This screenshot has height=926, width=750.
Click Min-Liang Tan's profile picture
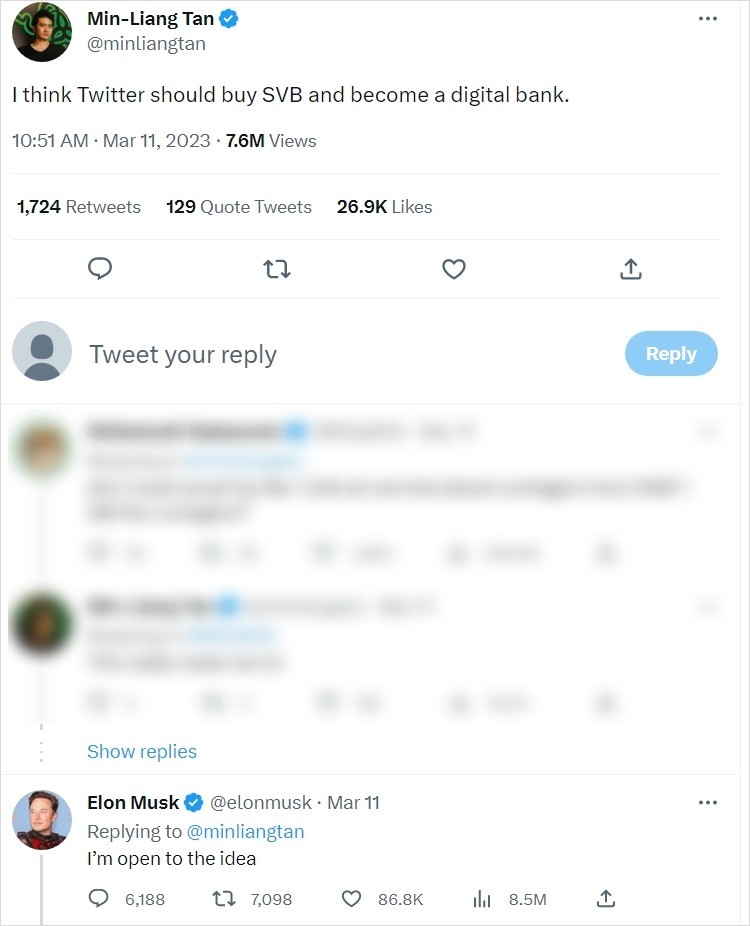pyautogui.click(x=42, y=32)
